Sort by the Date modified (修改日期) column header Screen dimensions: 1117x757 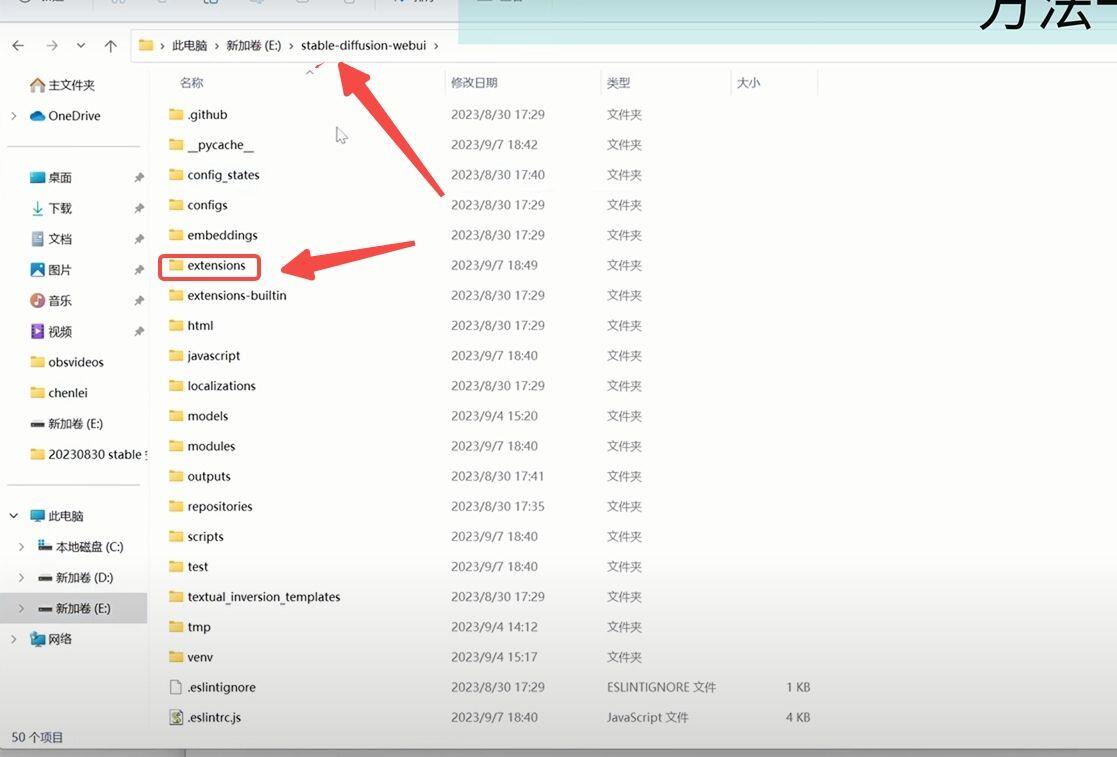click(474, 83)
